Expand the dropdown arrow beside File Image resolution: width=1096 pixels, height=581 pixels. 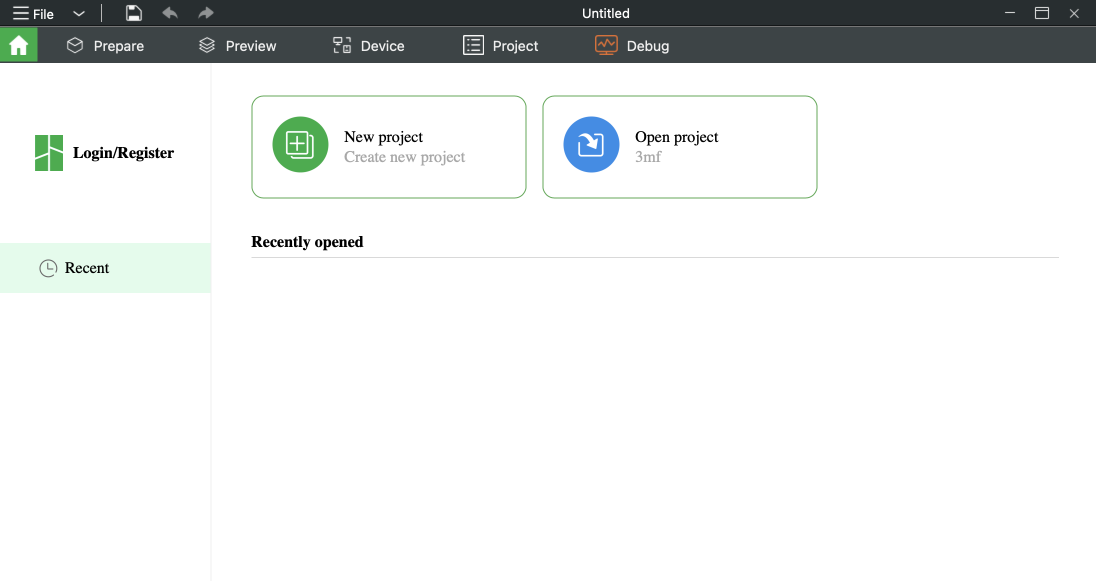[x=79, y=13]
